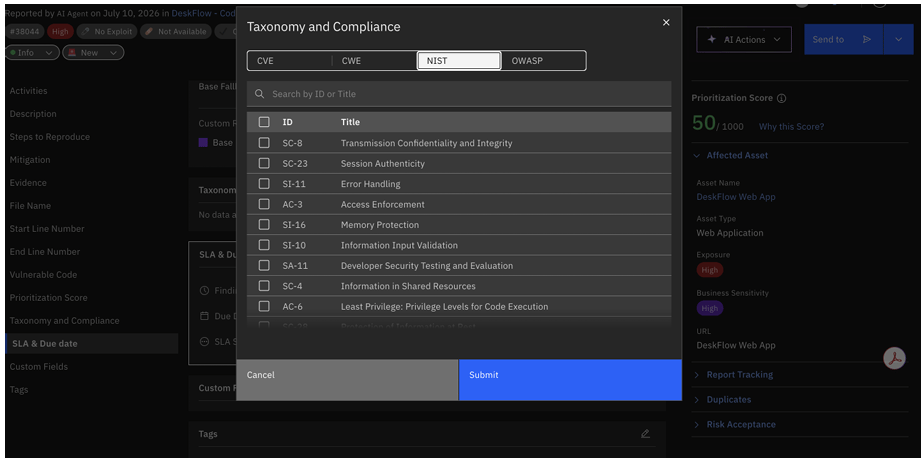921x463 pixels.
Task: Open the Info status dropdown
Action: [x=32, y=52]
